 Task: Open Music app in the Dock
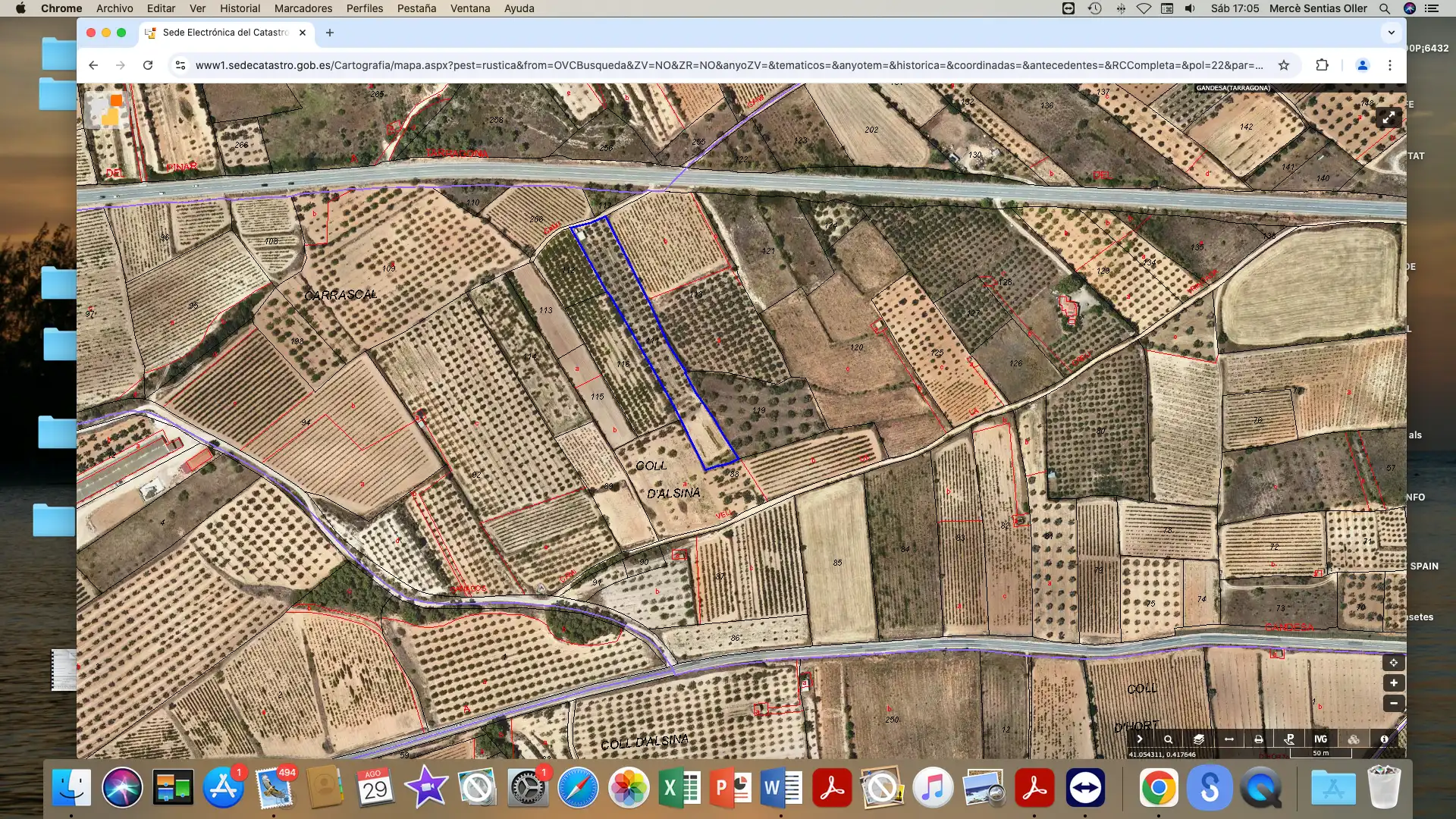(x=933, y=787)
